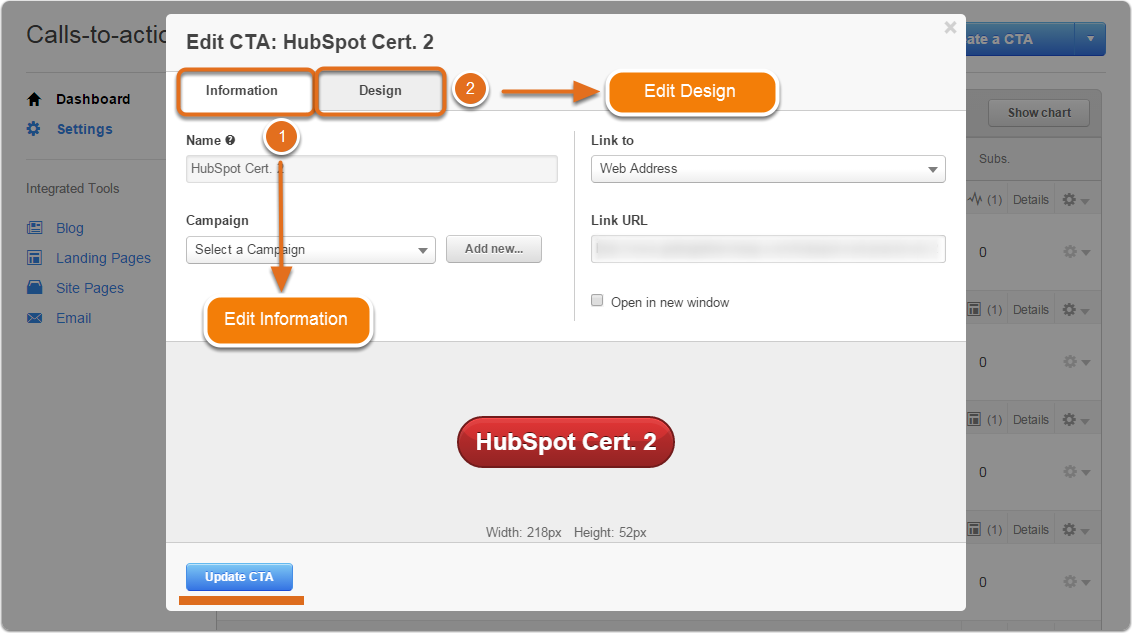Screen dimensions: 1132x633
Task: Click Details link next to pulse icon
Action: 1030,200
